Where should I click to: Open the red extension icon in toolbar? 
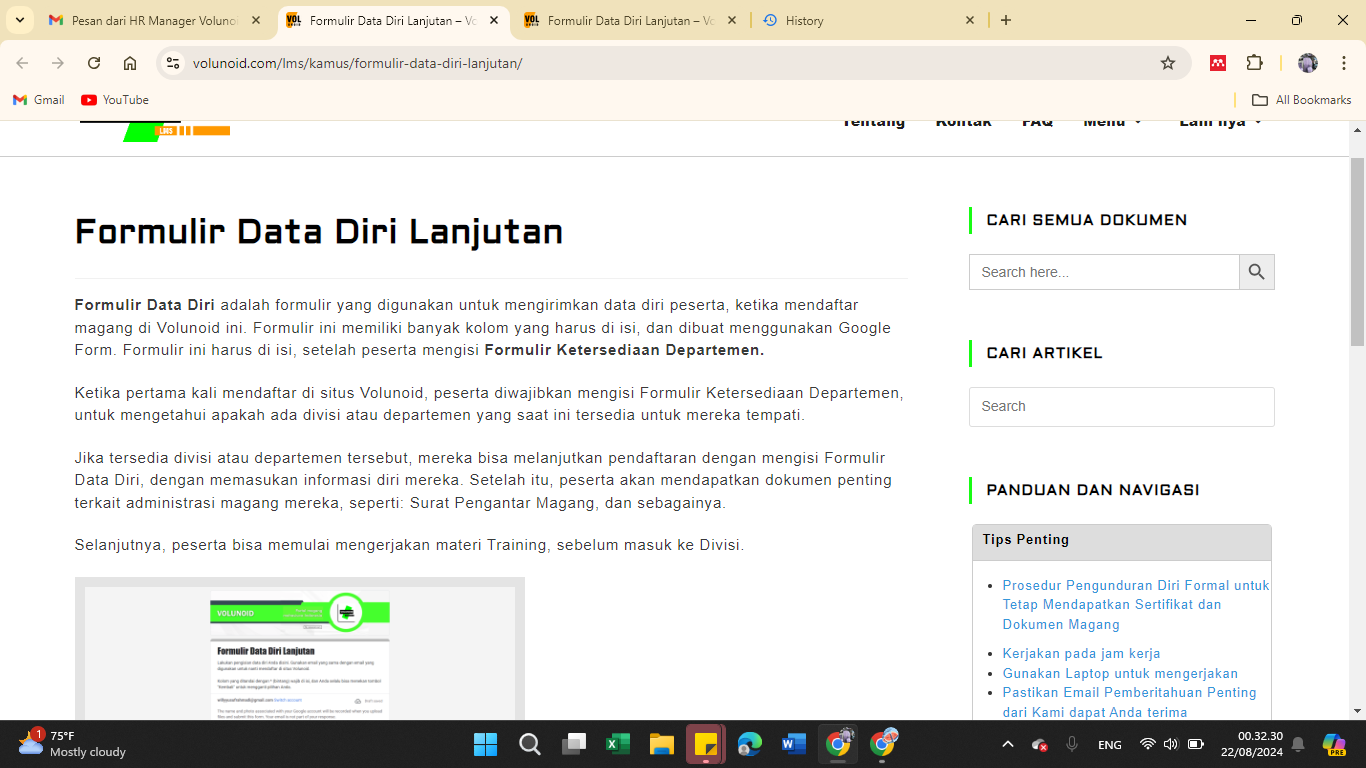1218,63
